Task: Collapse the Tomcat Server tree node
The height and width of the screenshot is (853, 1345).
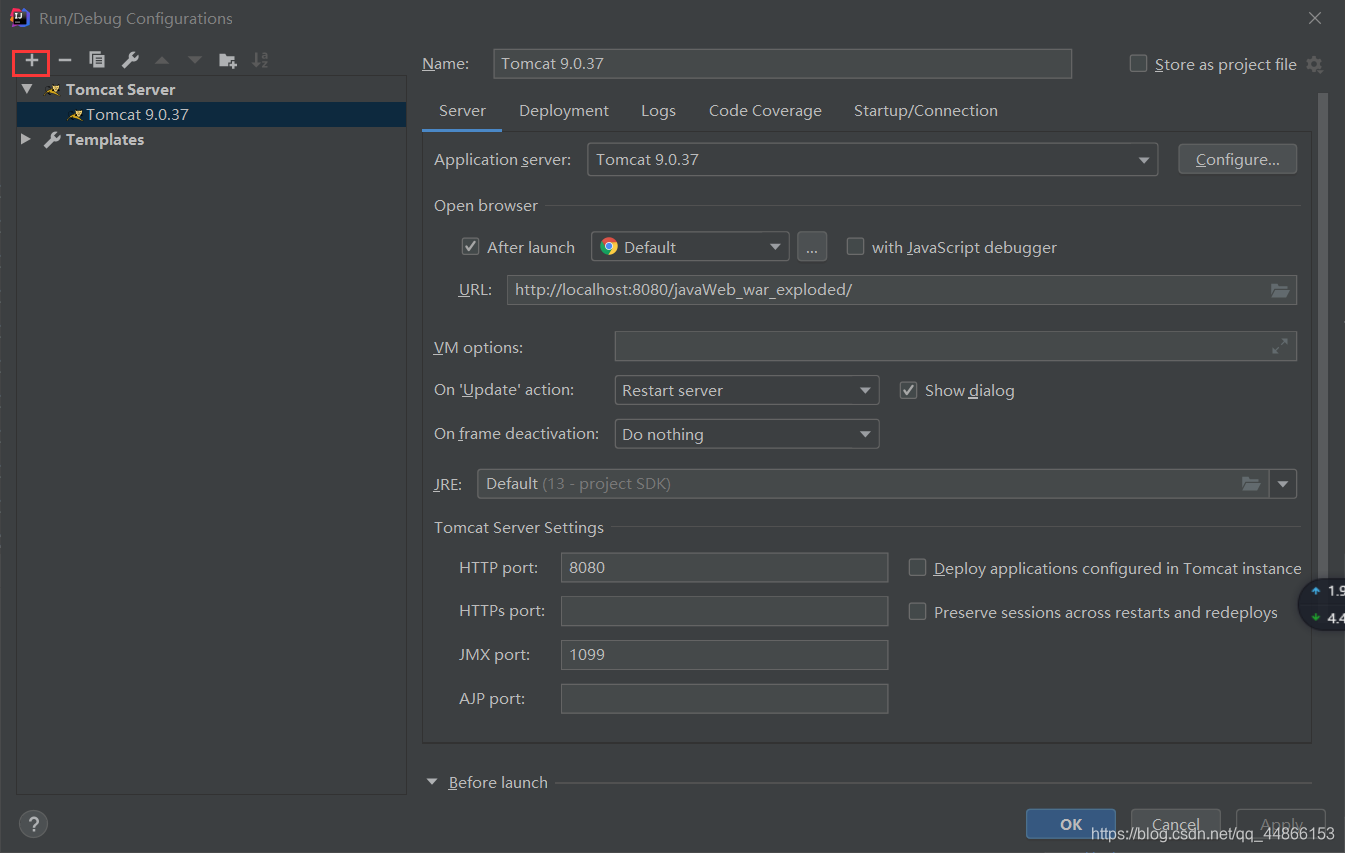Action: [x=27, y=89]
